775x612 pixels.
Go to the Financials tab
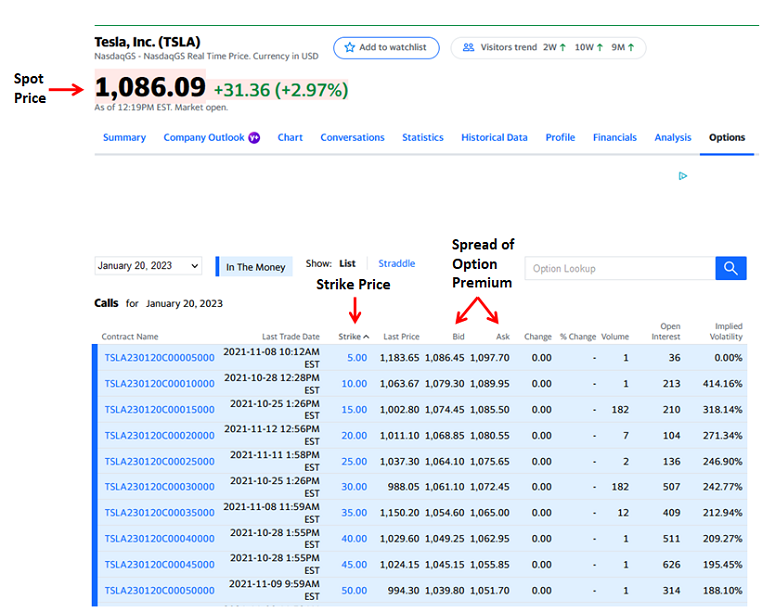tap(614, 138)
